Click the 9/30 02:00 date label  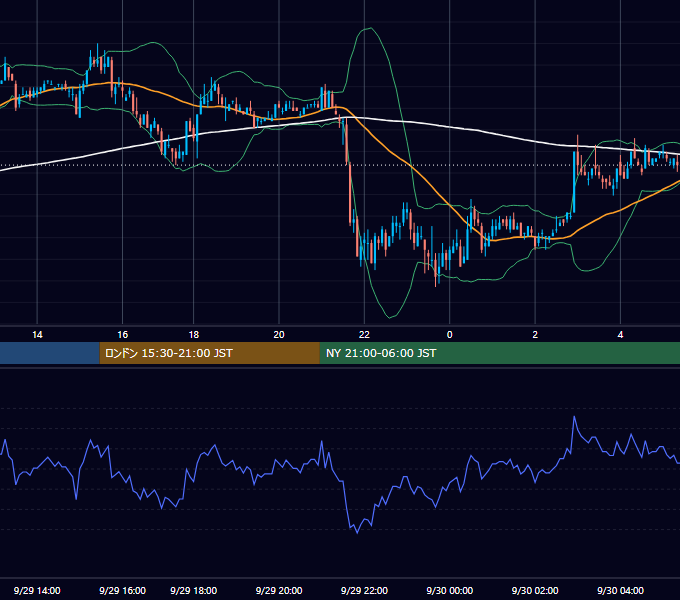coord(535,590)
